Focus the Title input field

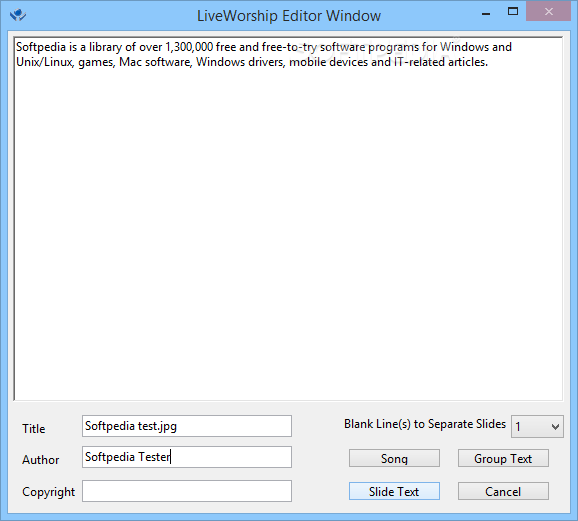pos(187,426)
